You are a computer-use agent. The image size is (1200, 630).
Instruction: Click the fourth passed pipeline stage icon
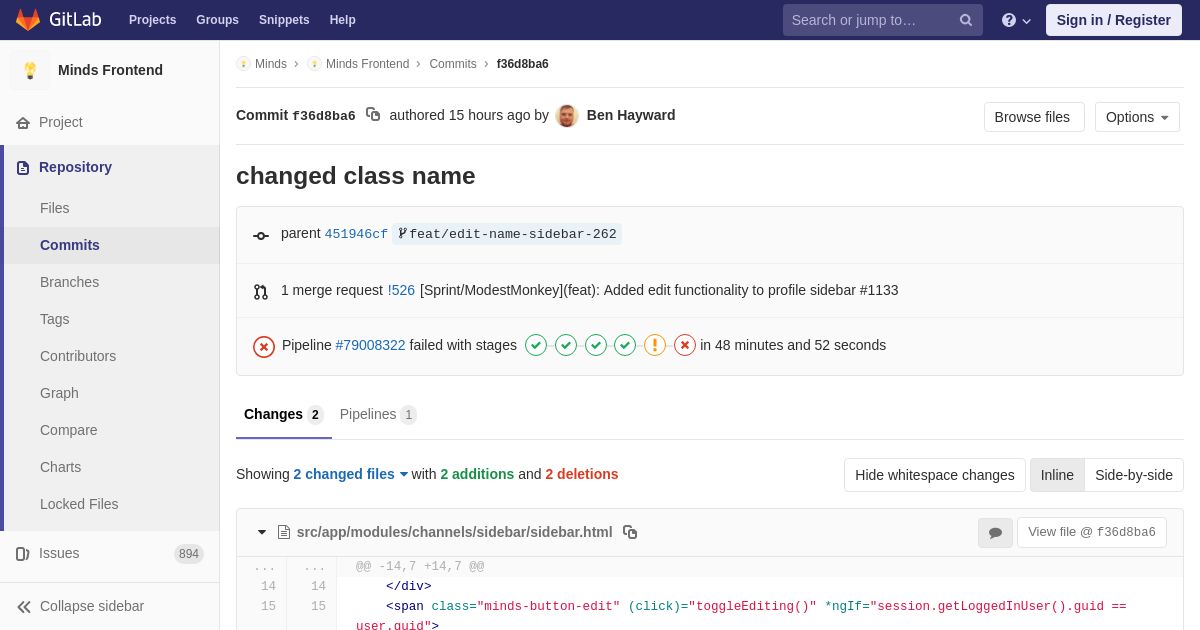pyautogui.click(x=625, y=345)
